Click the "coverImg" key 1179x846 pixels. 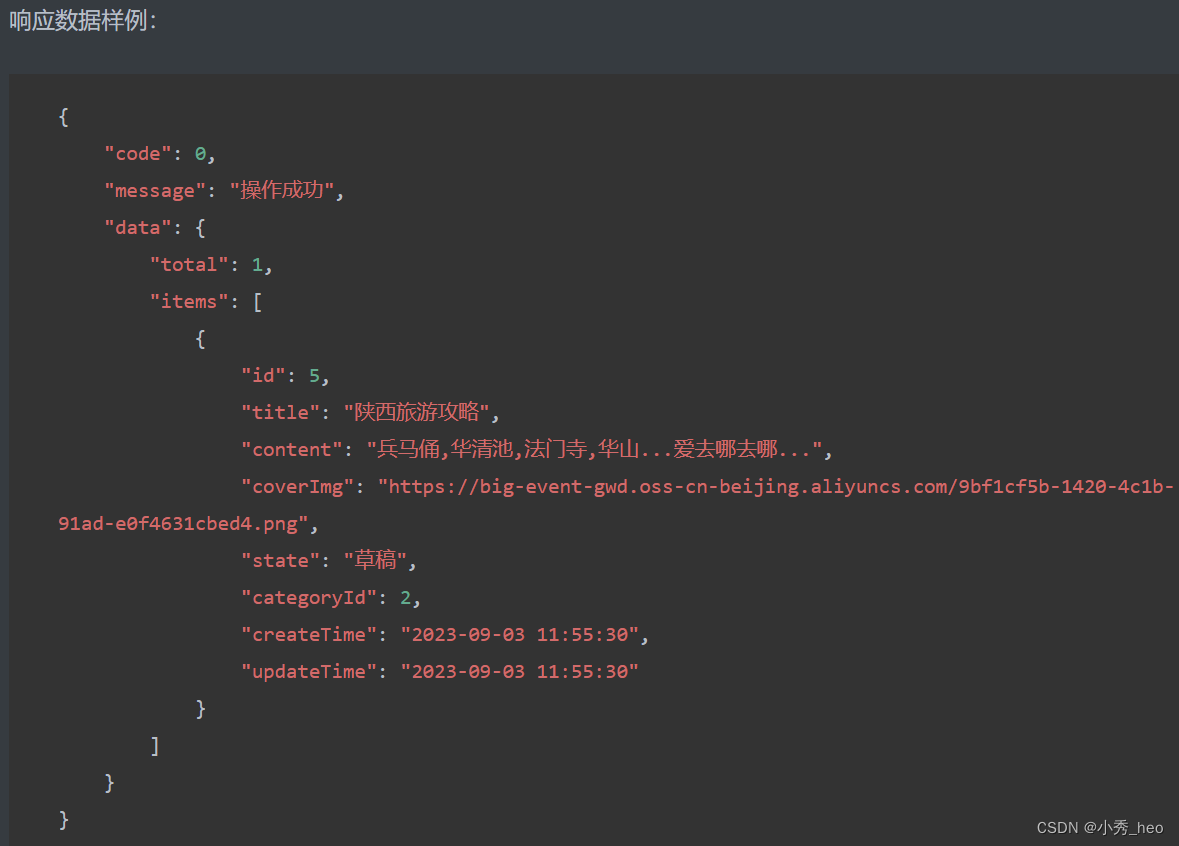[297, 487]
